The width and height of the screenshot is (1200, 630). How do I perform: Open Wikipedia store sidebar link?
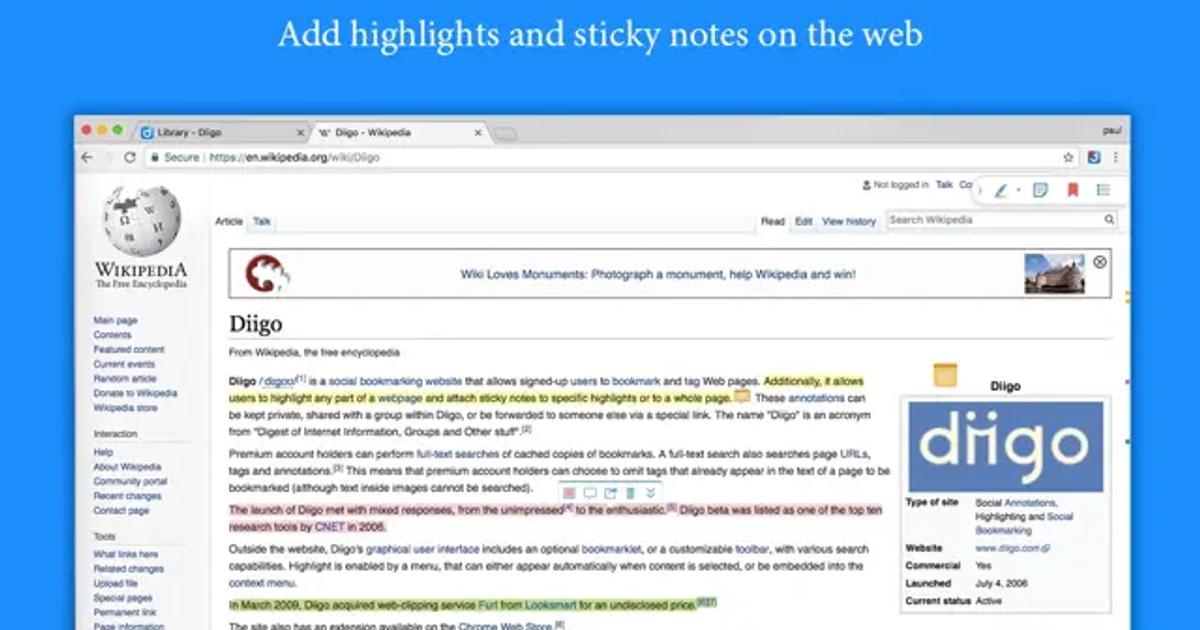click(x=125, y=408)
